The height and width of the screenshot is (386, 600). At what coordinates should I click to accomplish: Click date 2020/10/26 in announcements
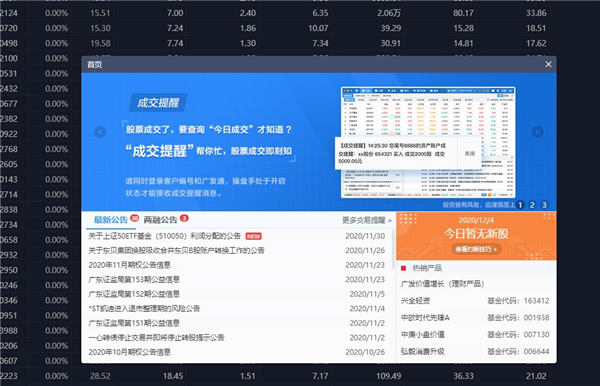pyautogui.click(x=365, y=352)
